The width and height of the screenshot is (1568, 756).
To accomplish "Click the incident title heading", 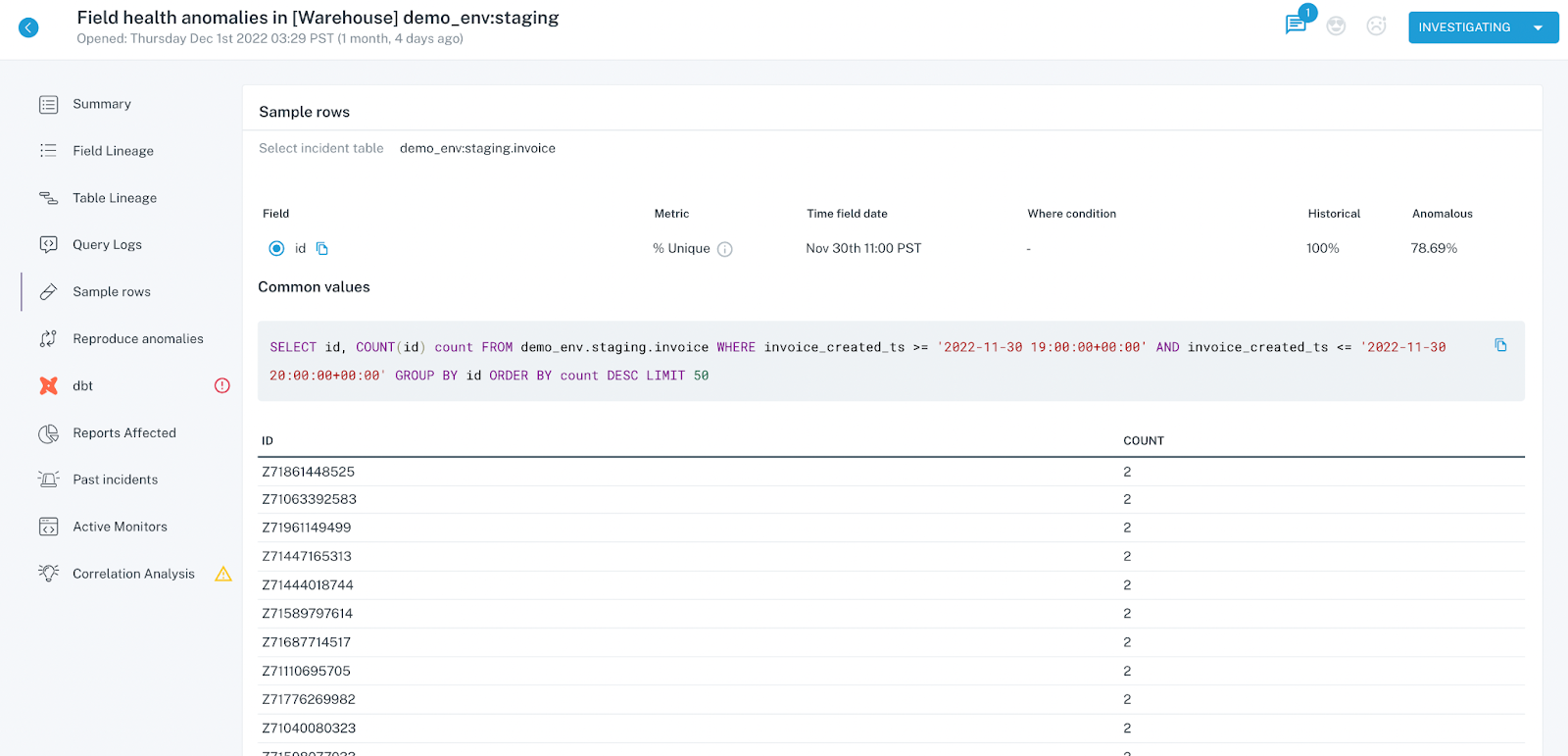I will tap(318, 18).
